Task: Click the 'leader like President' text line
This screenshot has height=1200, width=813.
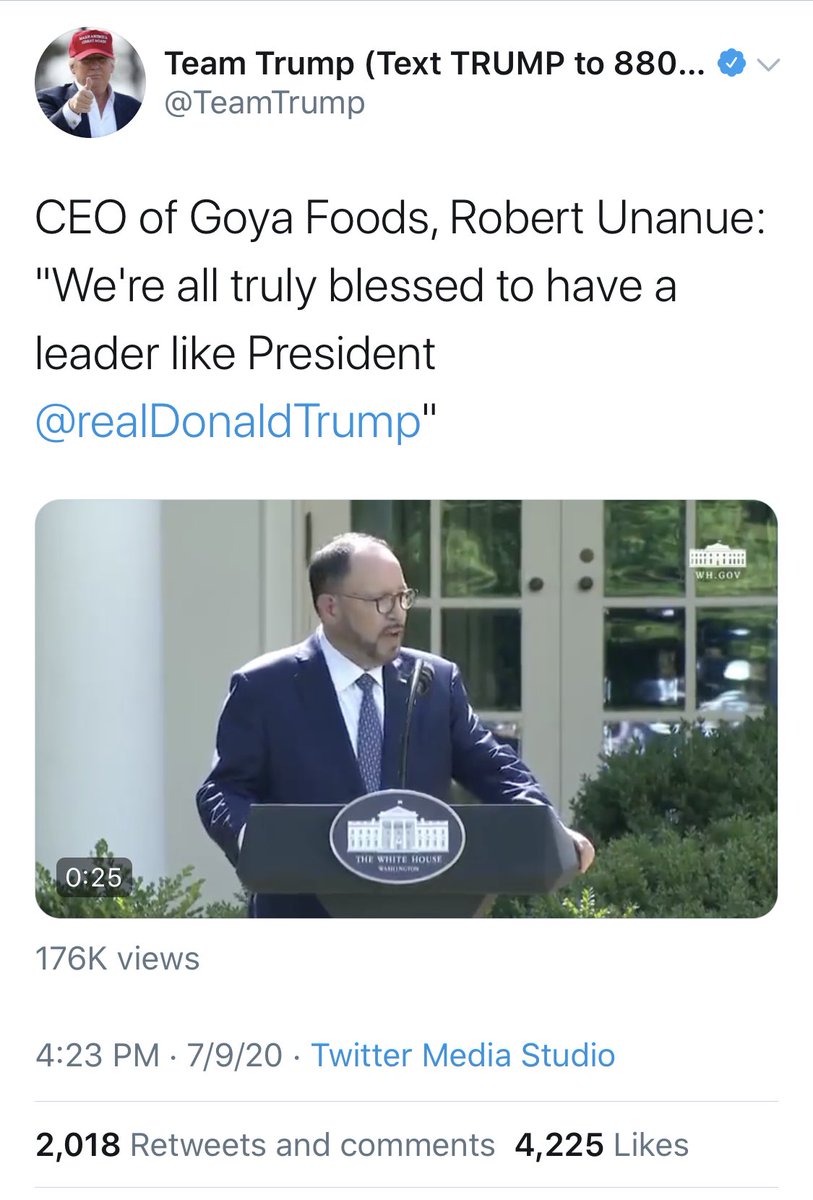Action: point(236,354)
